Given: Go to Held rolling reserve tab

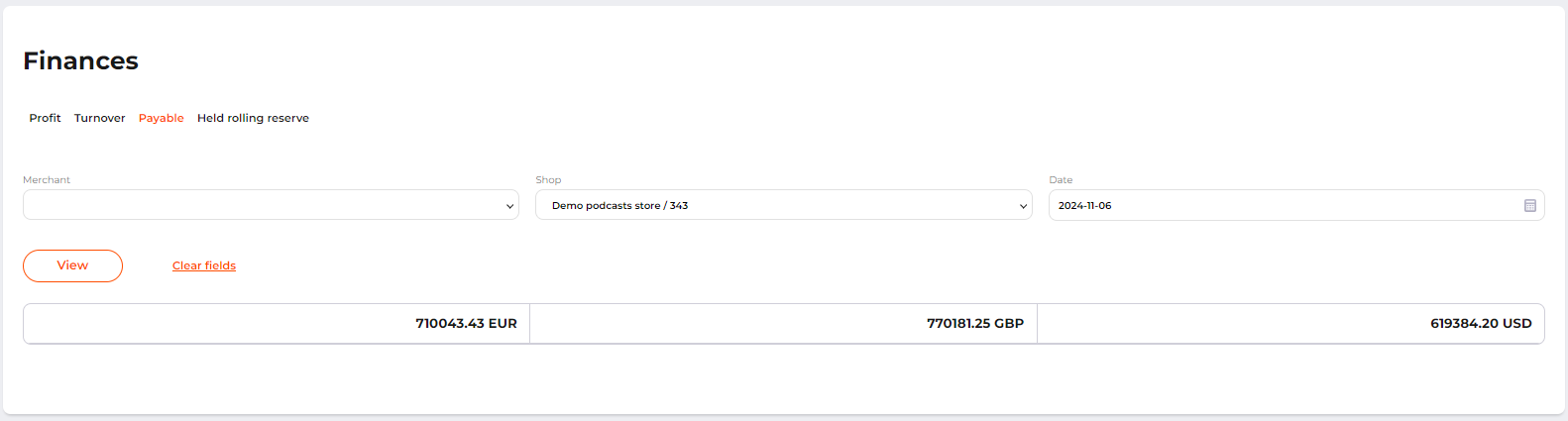Looking at the screenshot, I should pyautogui.click(x=253, y=118).
